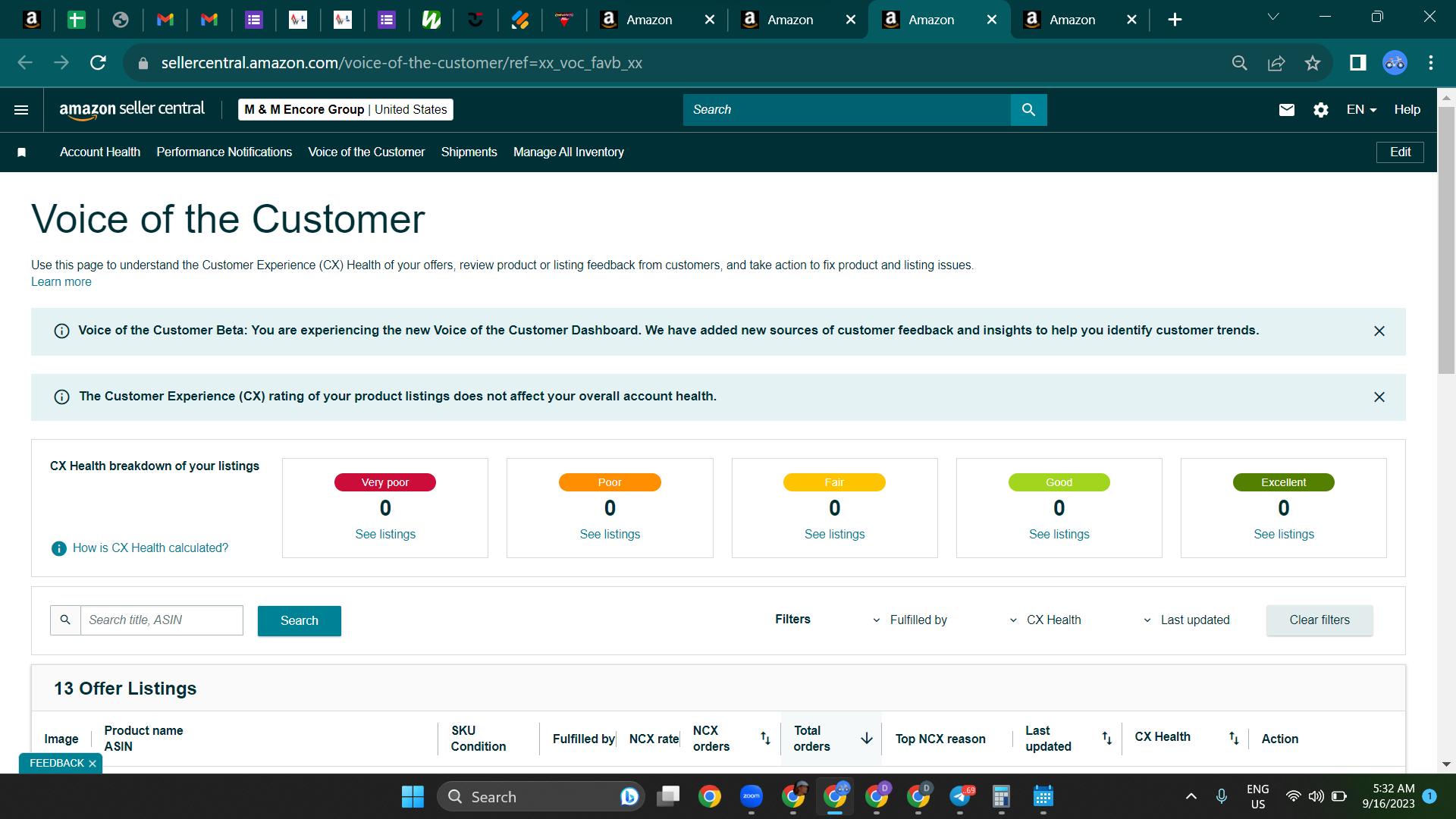Bookmark this page with the star icon
Screen dimensions: 1456x819
(x=1313, y=63)
